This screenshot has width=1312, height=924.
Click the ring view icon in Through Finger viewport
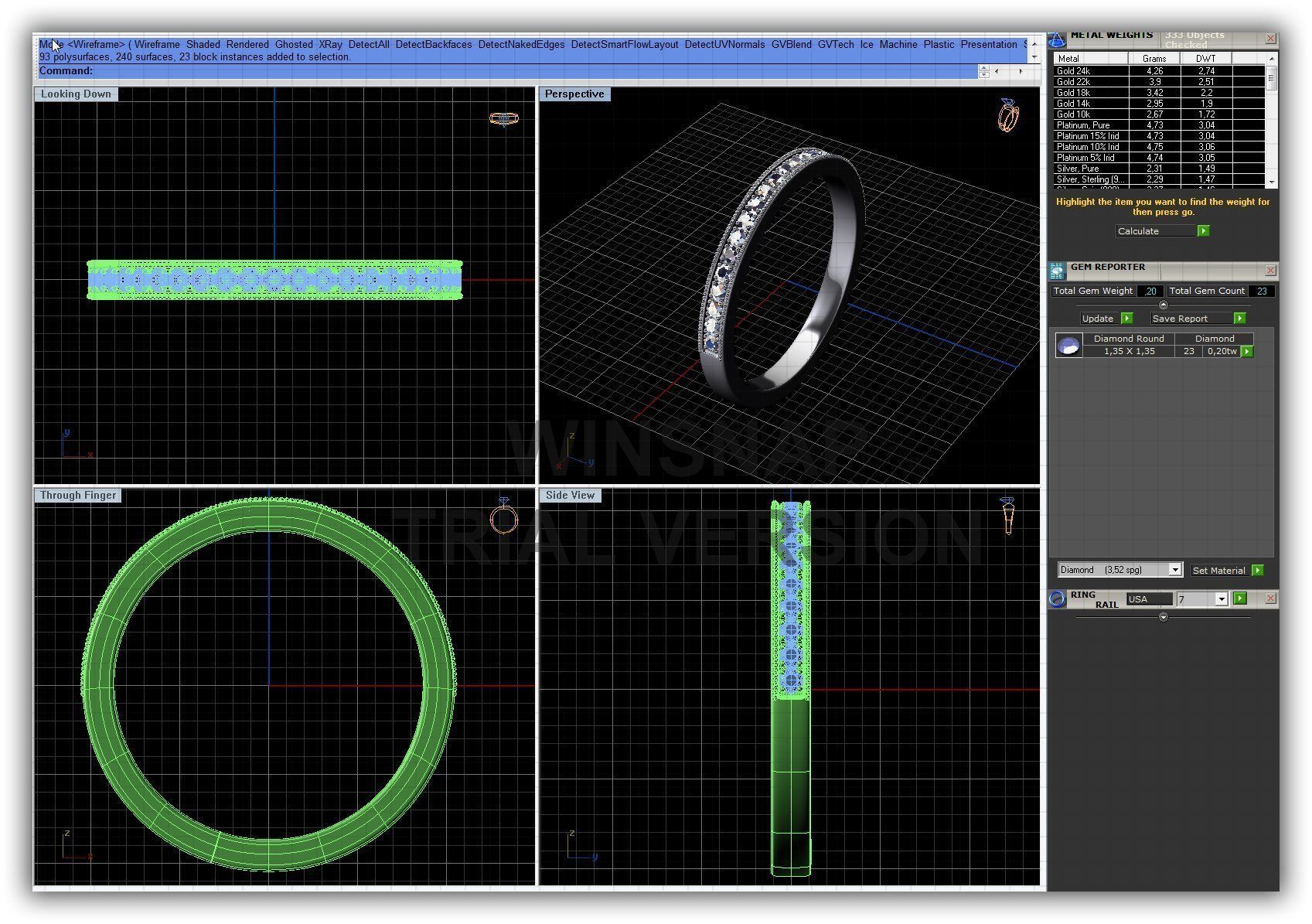pos(504,516)
